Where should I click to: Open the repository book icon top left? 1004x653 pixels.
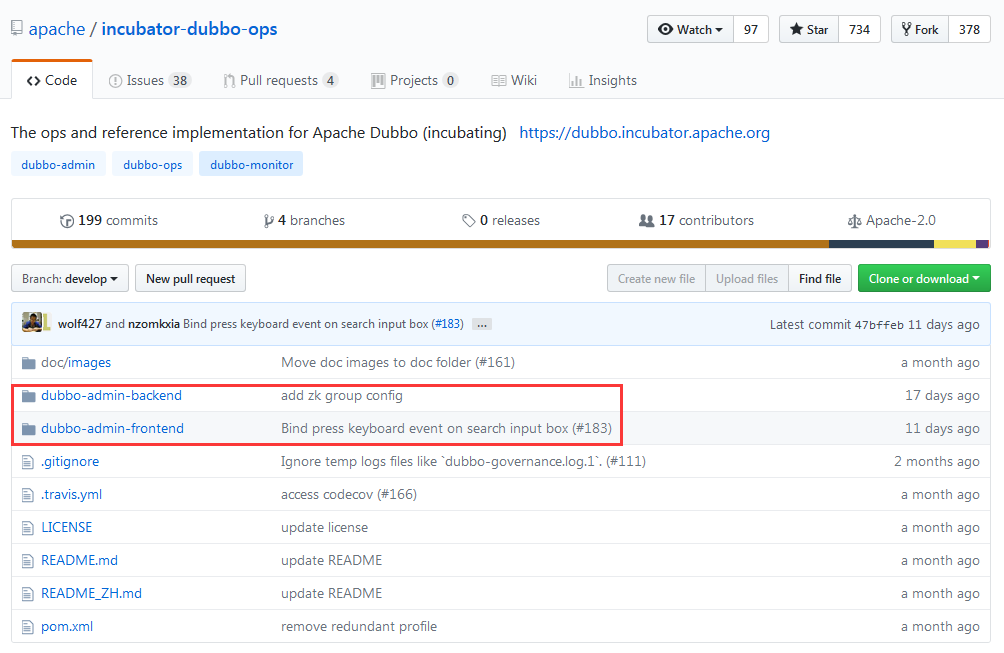click(x=16, y=27)
